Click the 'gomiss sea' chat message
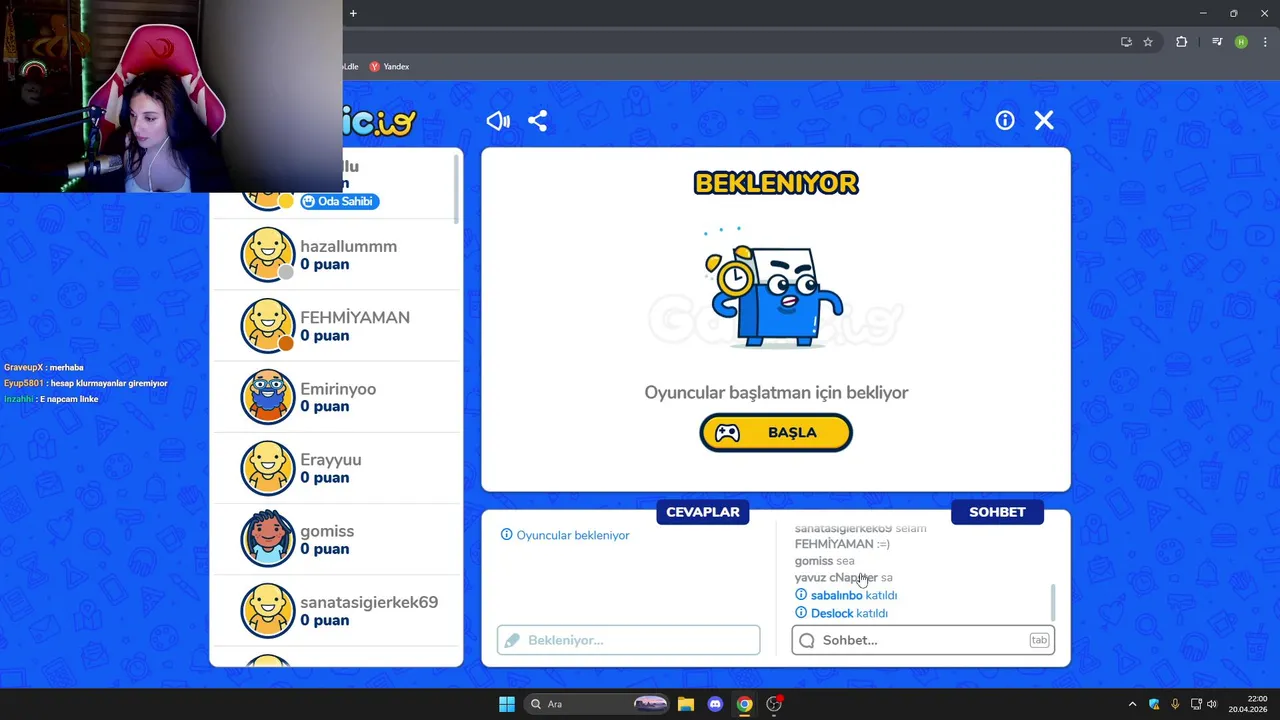Image resolution: width=1280 pixels, height=720 pixels. [x=824, y=561]
